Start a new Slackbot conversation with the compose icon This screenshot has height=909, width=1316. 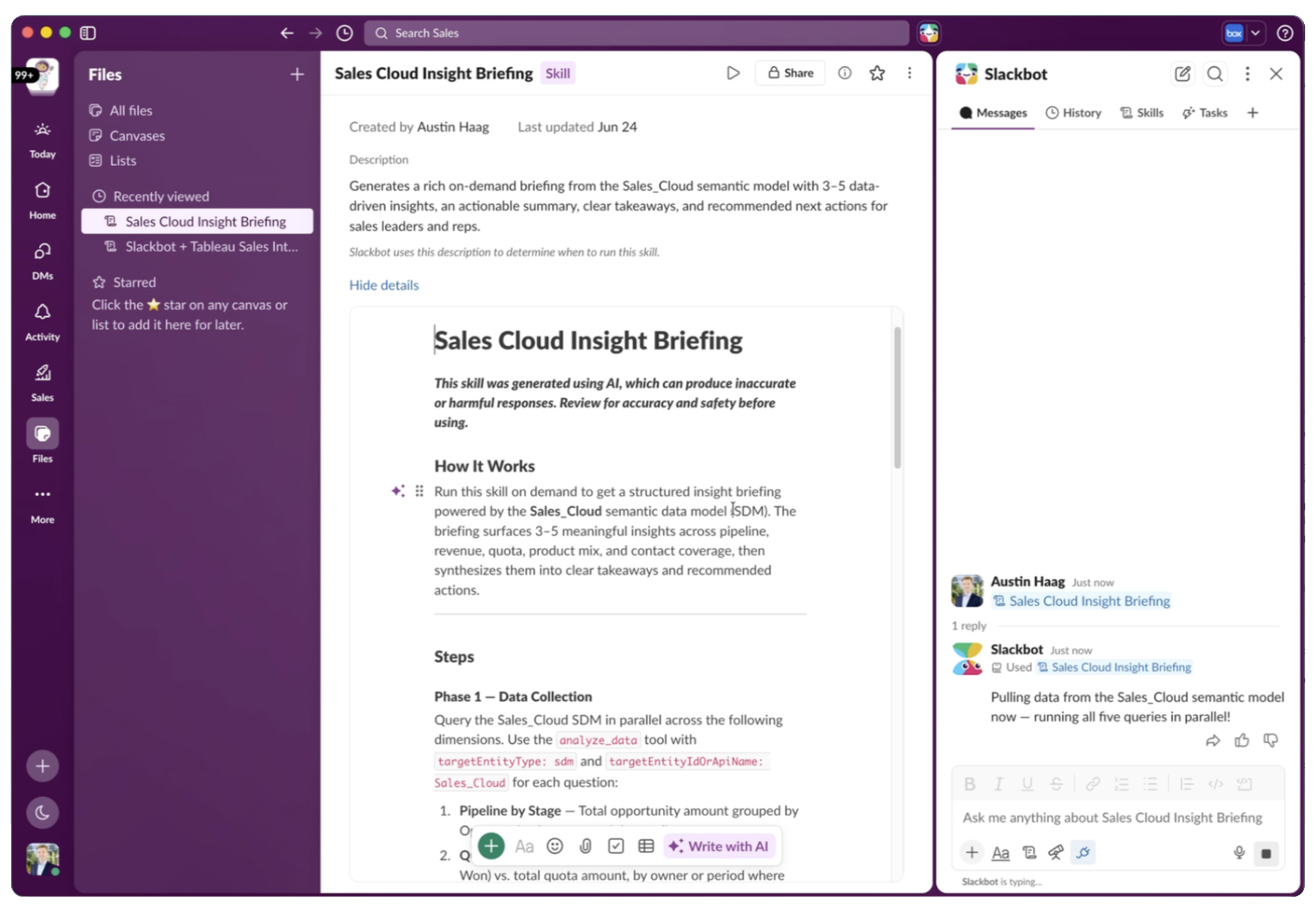pyautogui.click(x=1183, y=74)
